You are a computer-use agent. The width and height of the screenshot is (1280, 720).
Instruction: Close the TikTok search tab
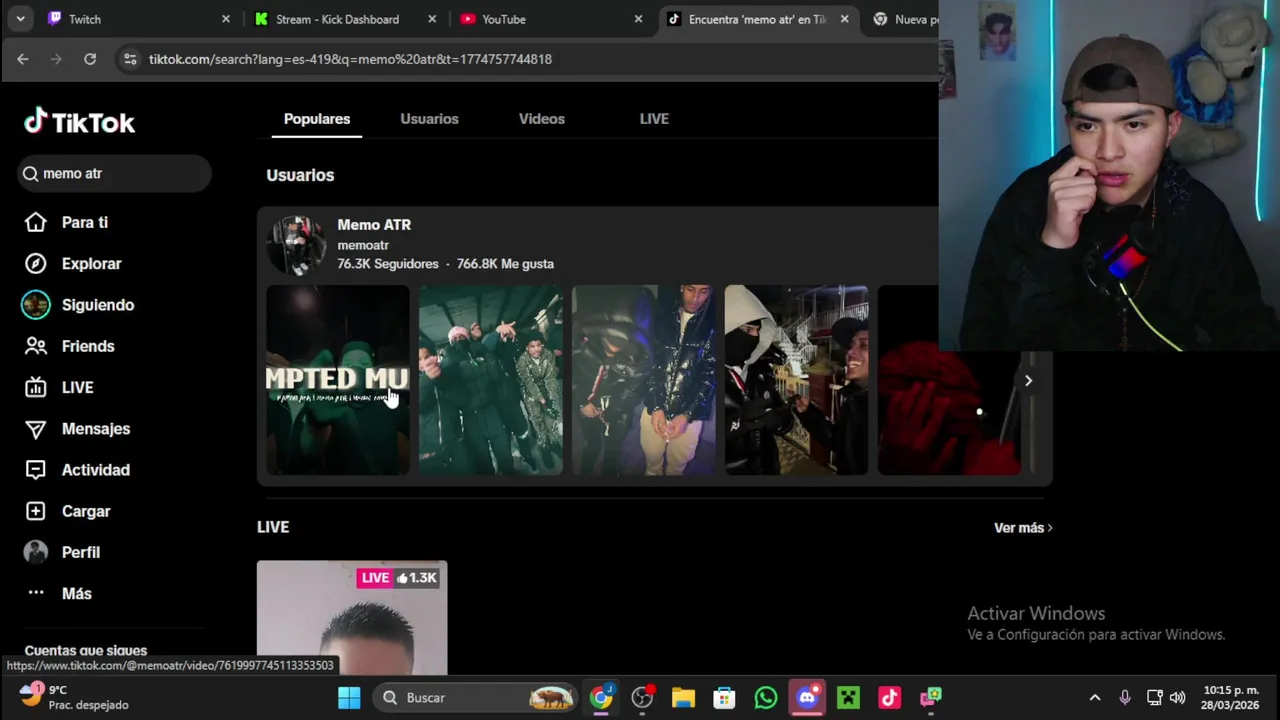(x=845, y=19)
